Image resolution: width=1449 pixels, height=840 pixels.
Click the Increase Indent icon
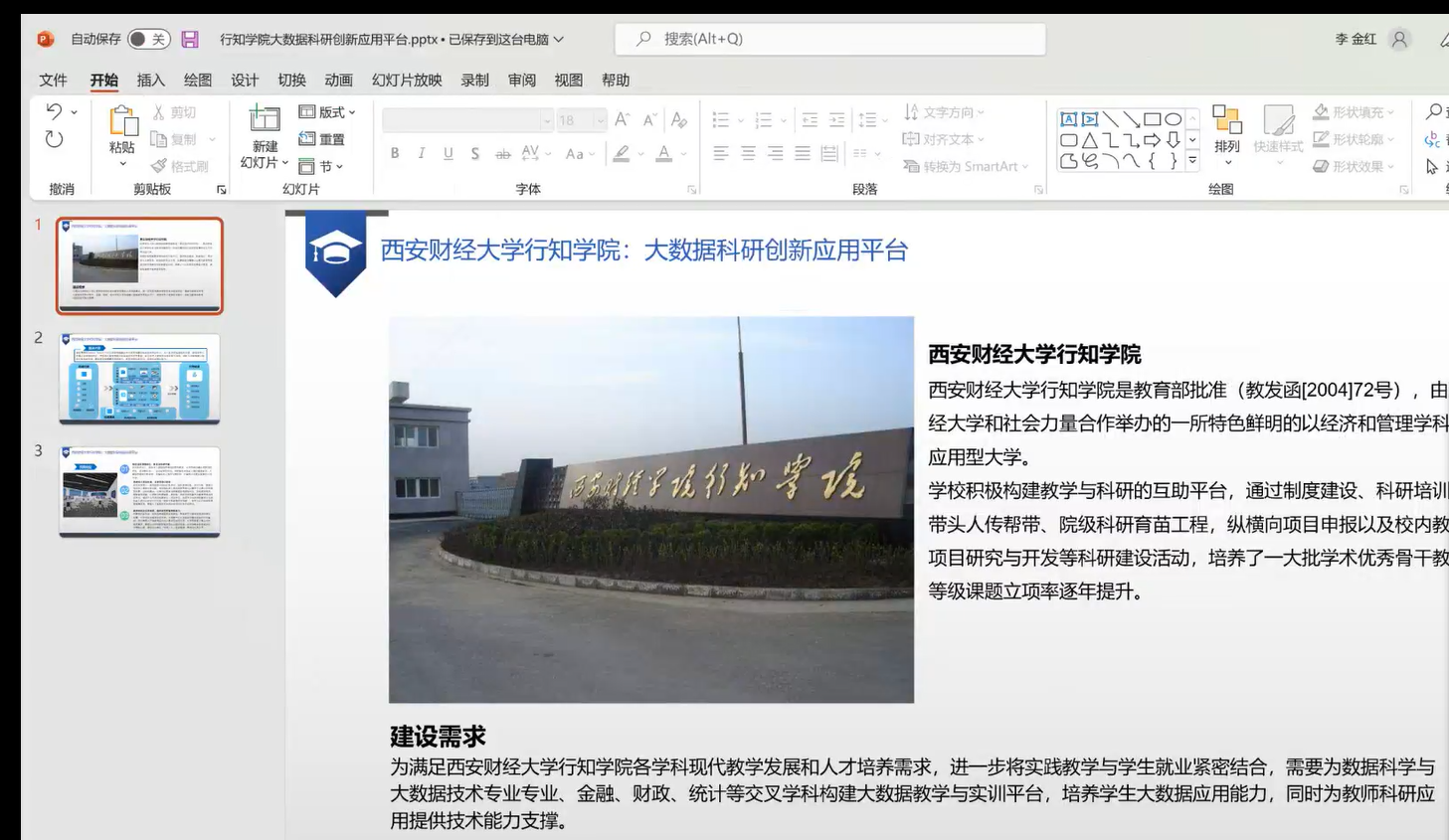837,120
